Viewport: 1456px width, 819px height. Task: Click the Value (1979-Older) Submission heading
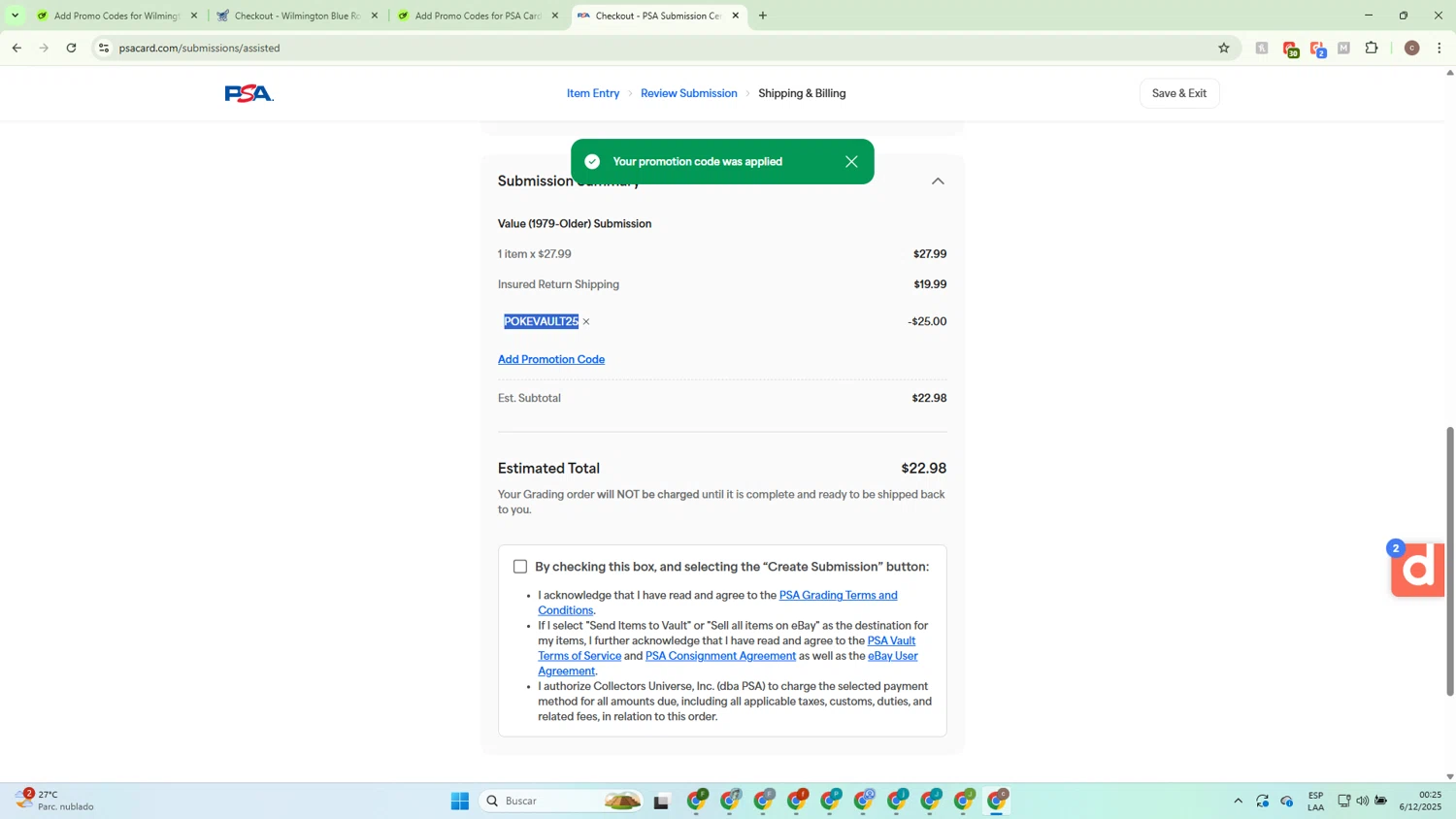tap(575, 223)
